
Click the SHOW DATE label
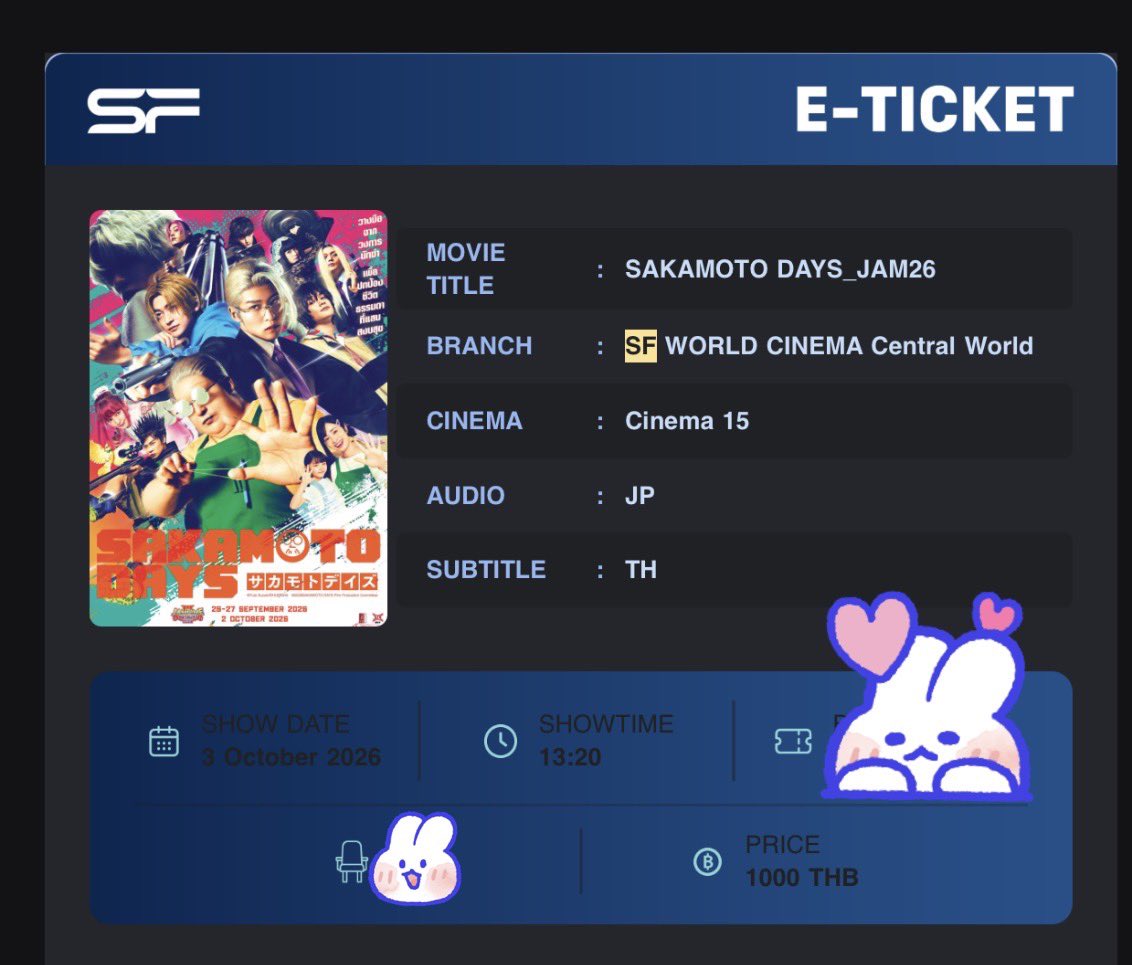(x=276, y=724)
